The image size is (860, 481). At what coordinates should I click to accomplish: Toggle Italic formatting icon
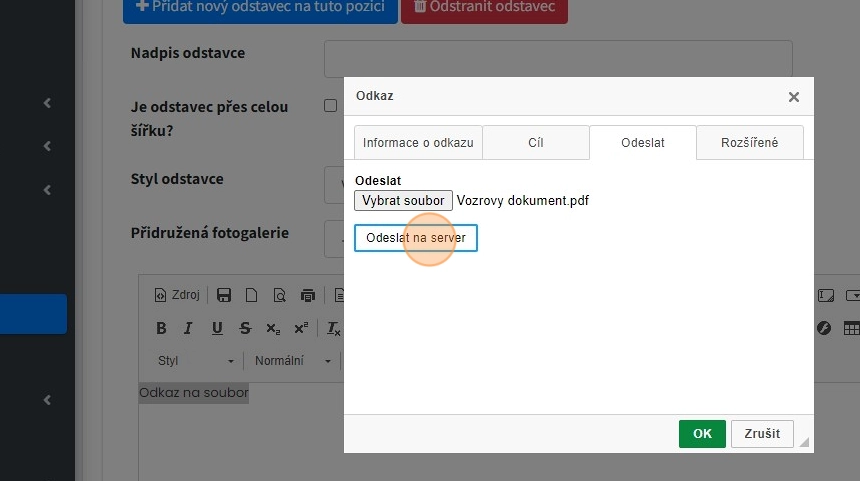click(187, 328)
